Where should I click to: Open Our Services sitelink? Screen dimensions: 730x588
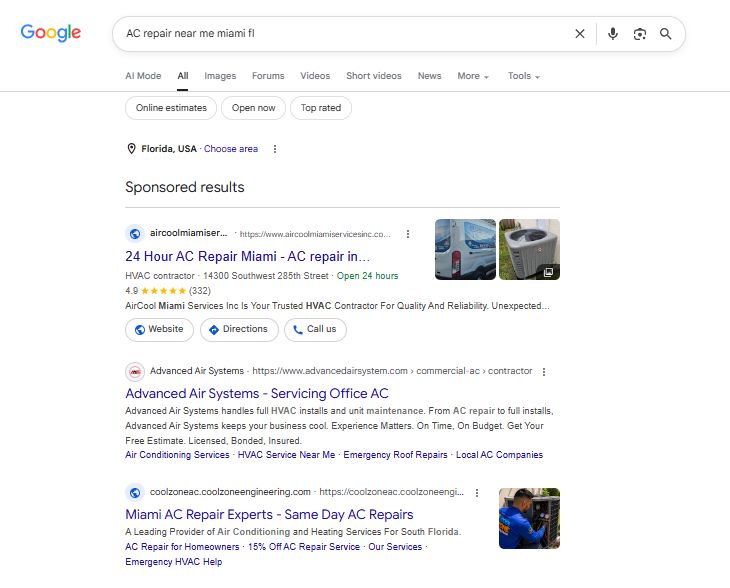pos(395,547)
